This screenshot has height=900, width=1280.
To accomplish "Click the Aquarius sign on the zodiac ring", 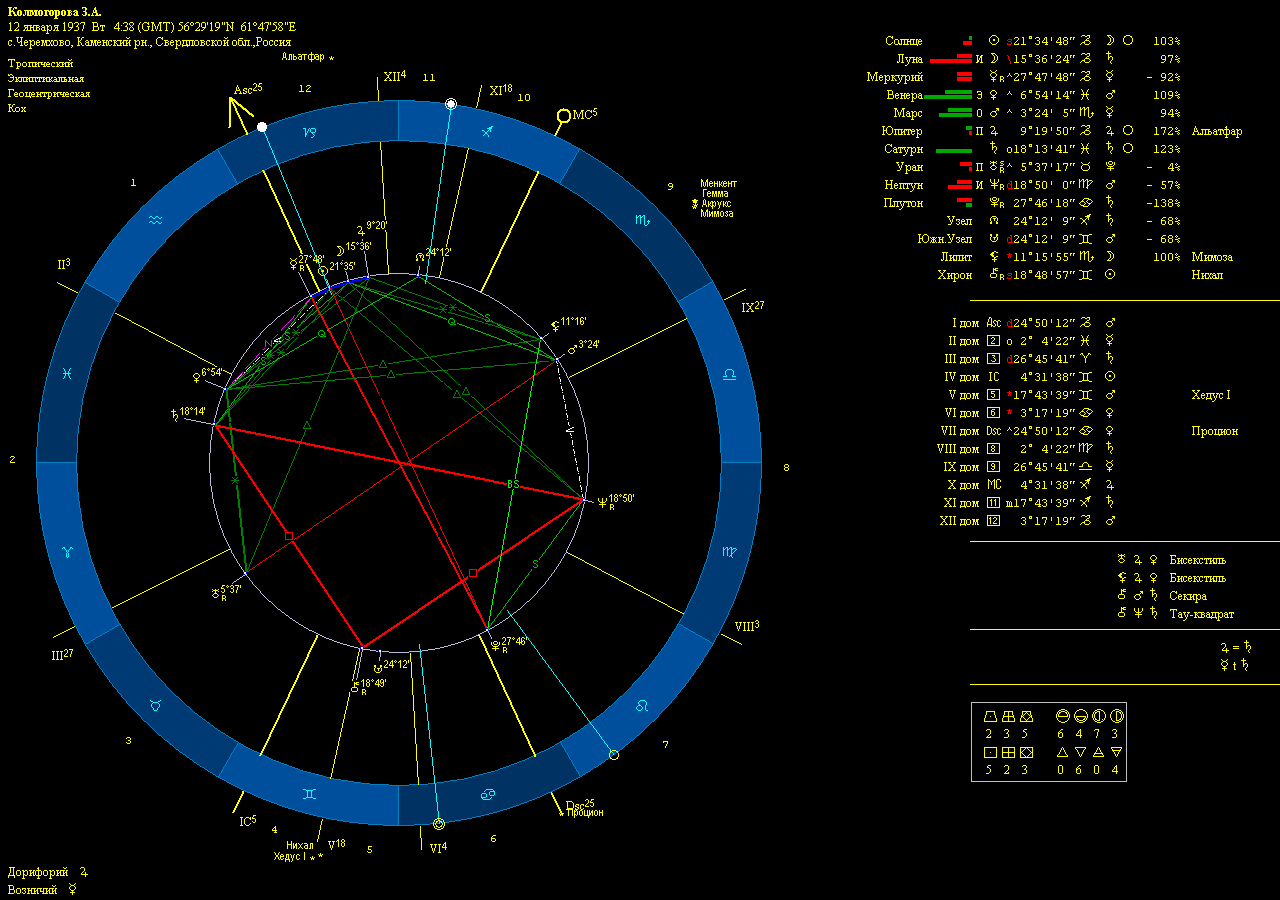I will (155, 219).
